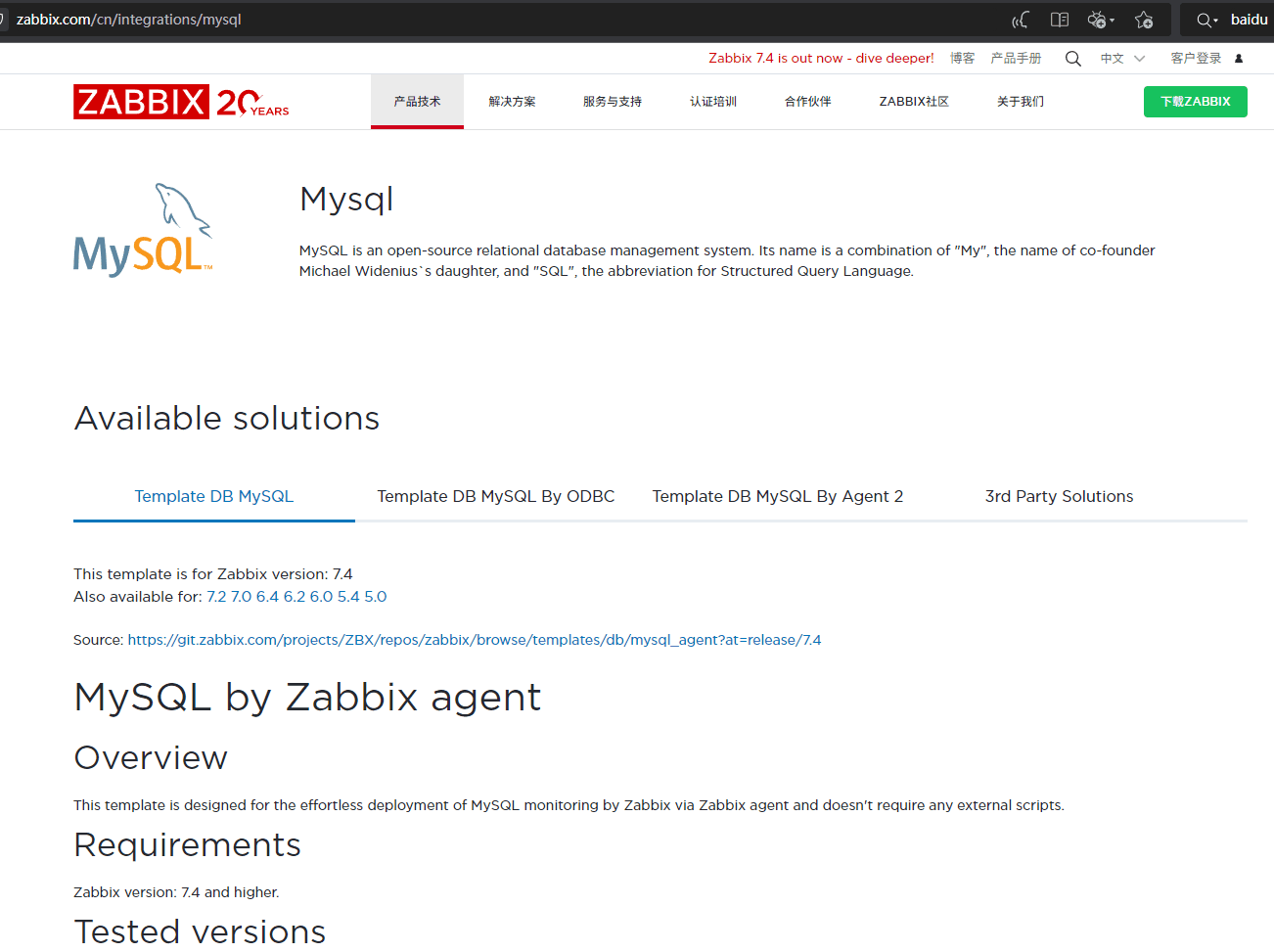This screenshot has height=952, width=1274.
Task: Switch to Template DB MySQL By Agent 2 tab
Action: [778, 496]
